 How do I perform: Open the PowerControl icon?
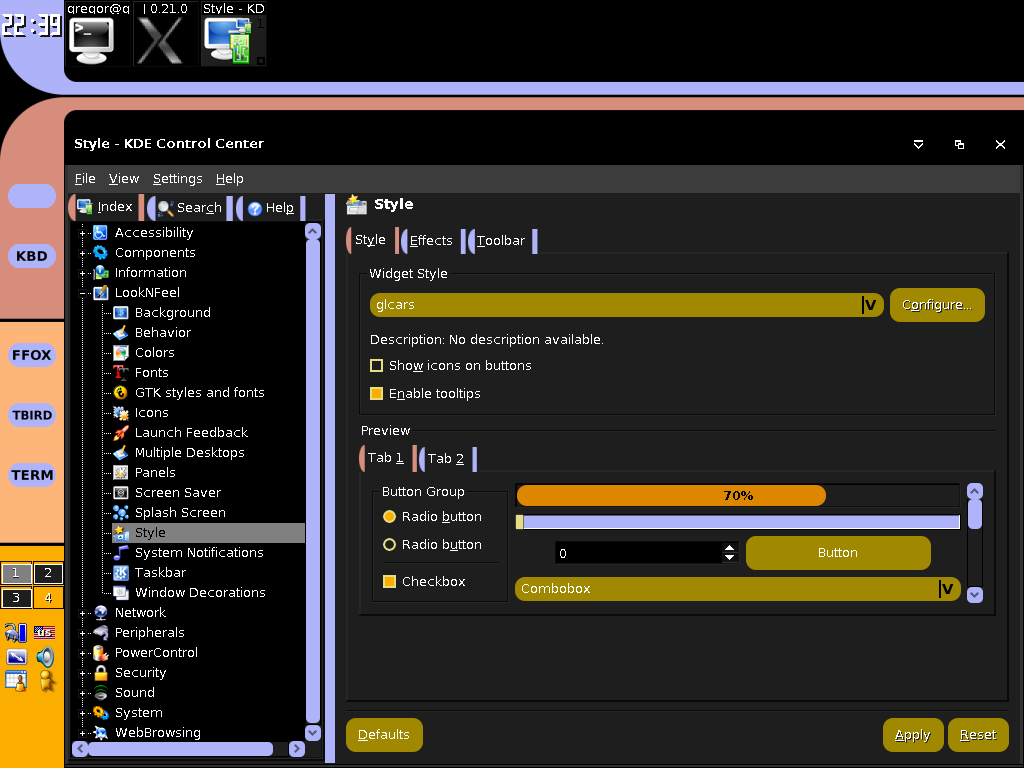(101, 653)
